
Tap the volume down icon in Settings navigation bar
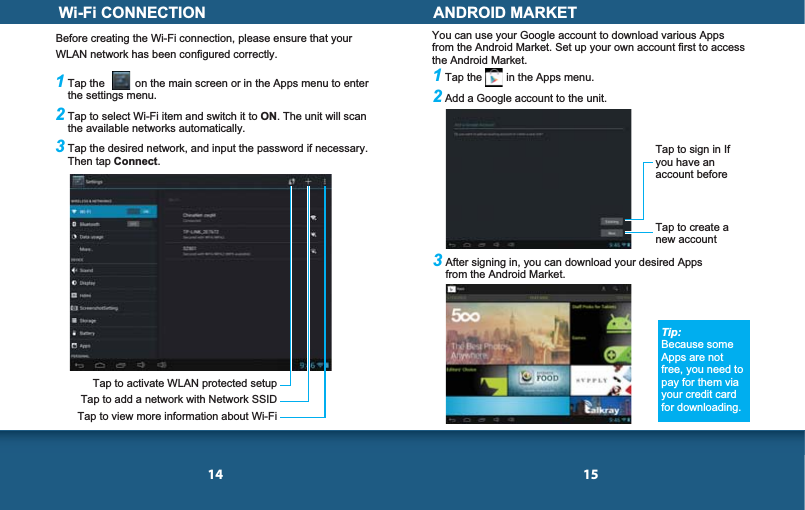click(x=141, y=365)
